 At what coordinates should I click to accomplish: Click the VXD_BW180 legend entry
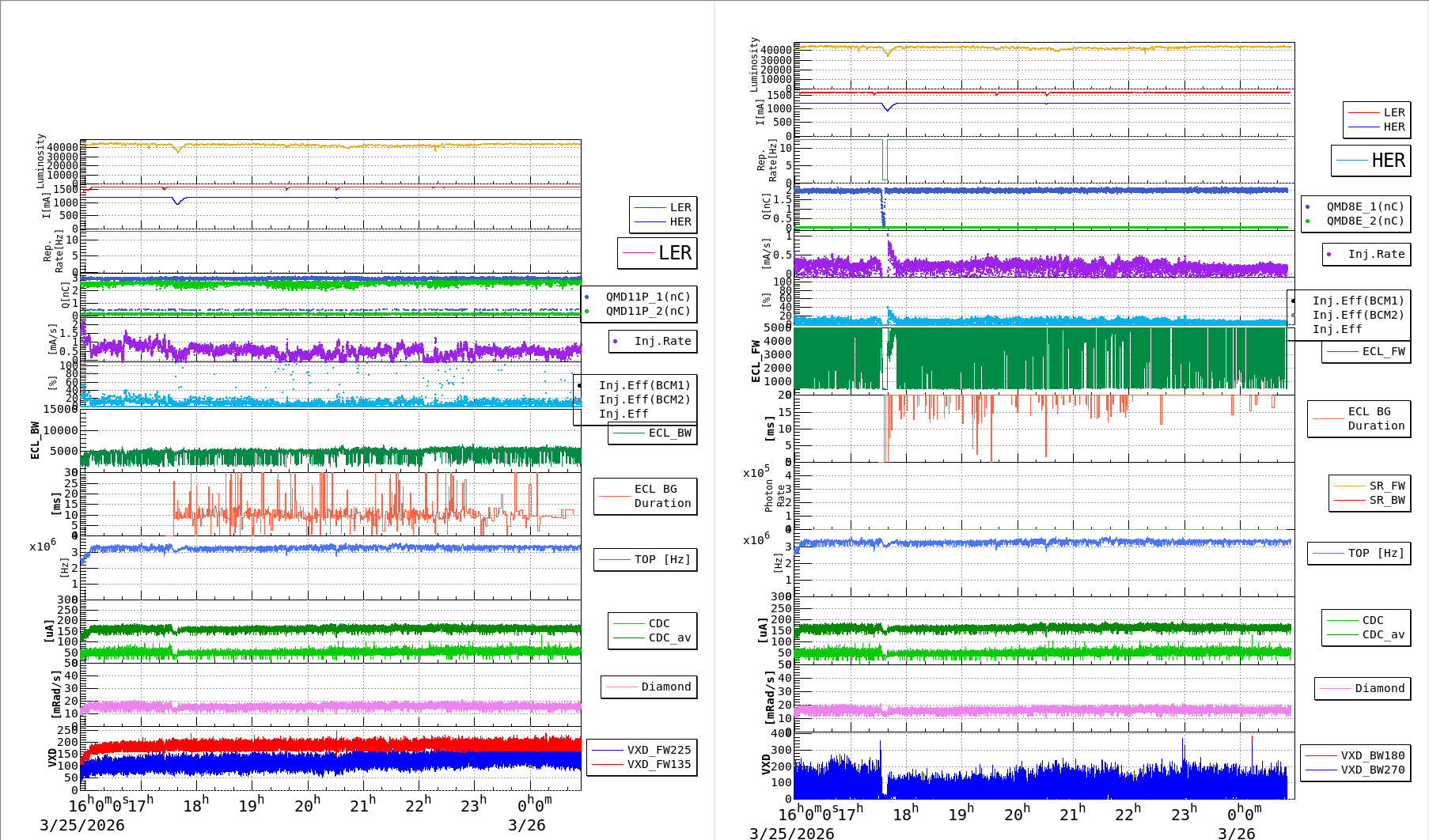[x=1372, y=755]
